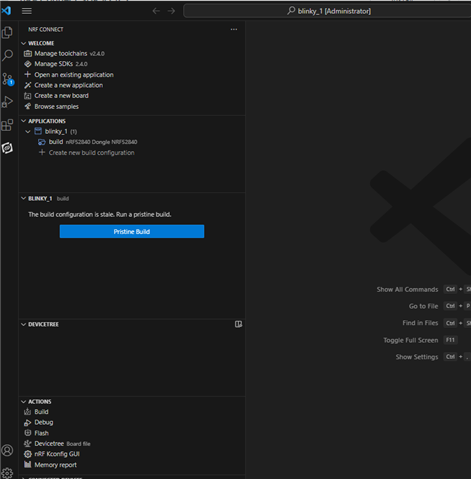The height and width of the screenshot is (479, 471).
Task: Open the Memory report action
Action: [50, 465]
